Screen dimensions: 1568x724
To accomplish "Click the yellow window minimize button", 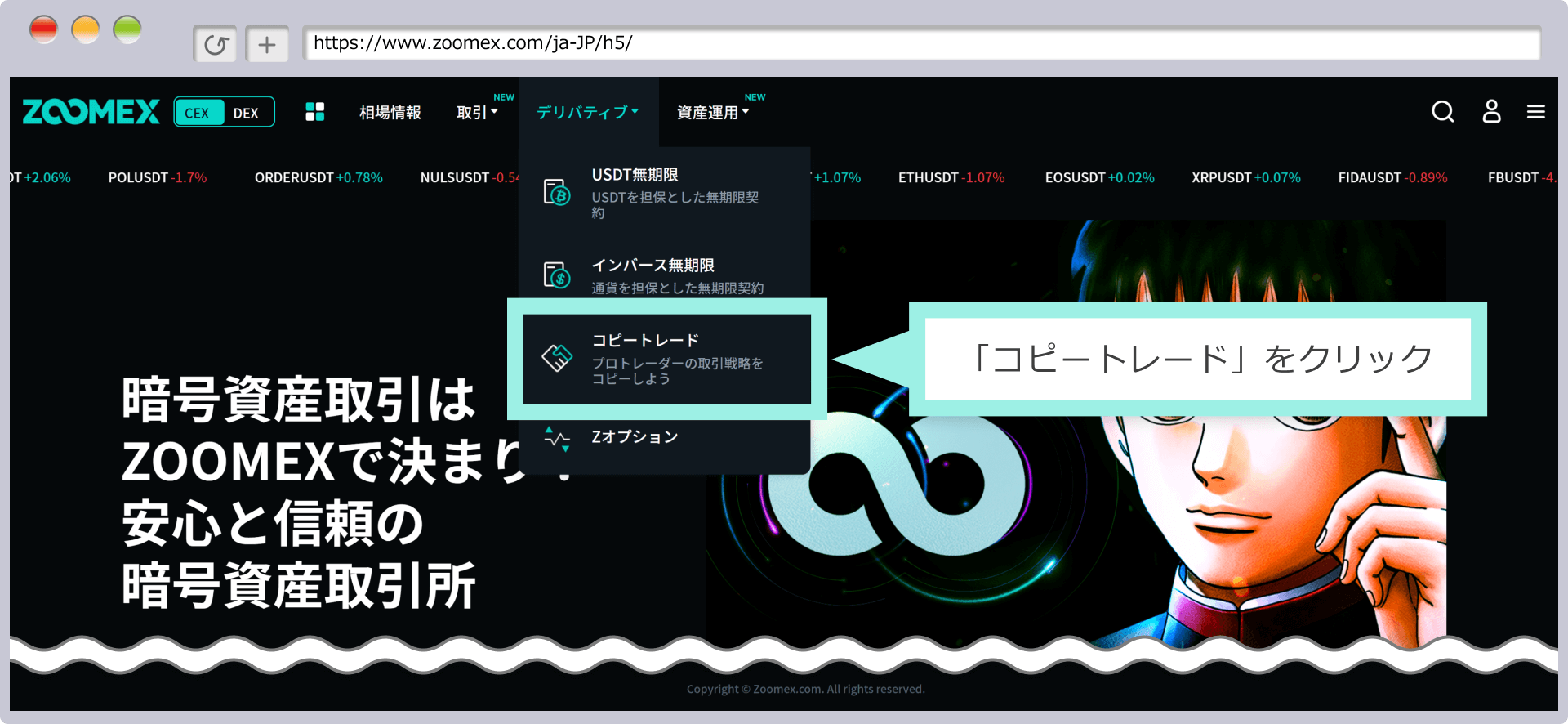I will point(86,30).
